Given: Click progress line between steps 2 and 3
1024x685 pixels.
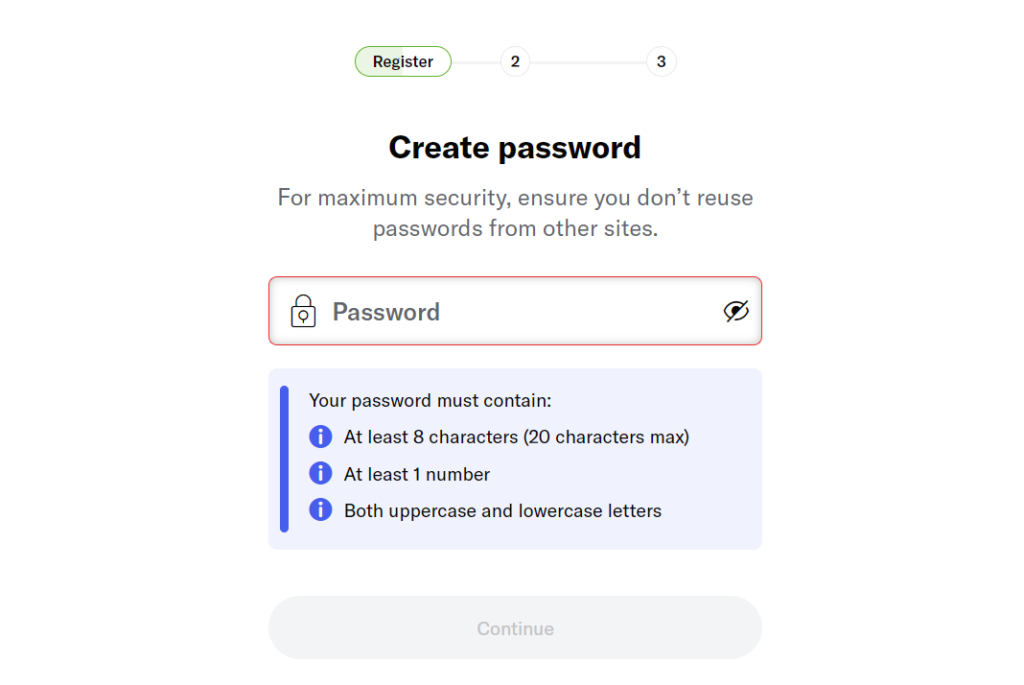Looking at the screenshot, I should 588,62.
